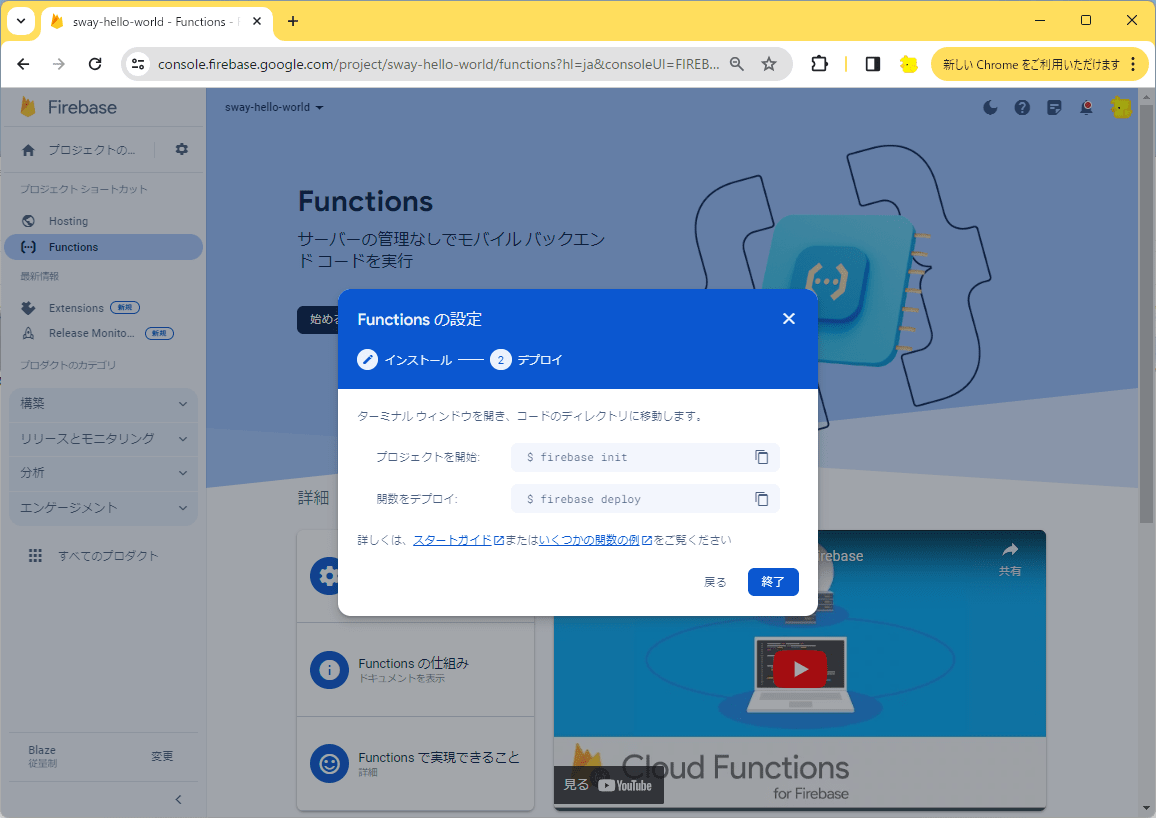Click the Extensions icon in sidebar

point(28,307)
